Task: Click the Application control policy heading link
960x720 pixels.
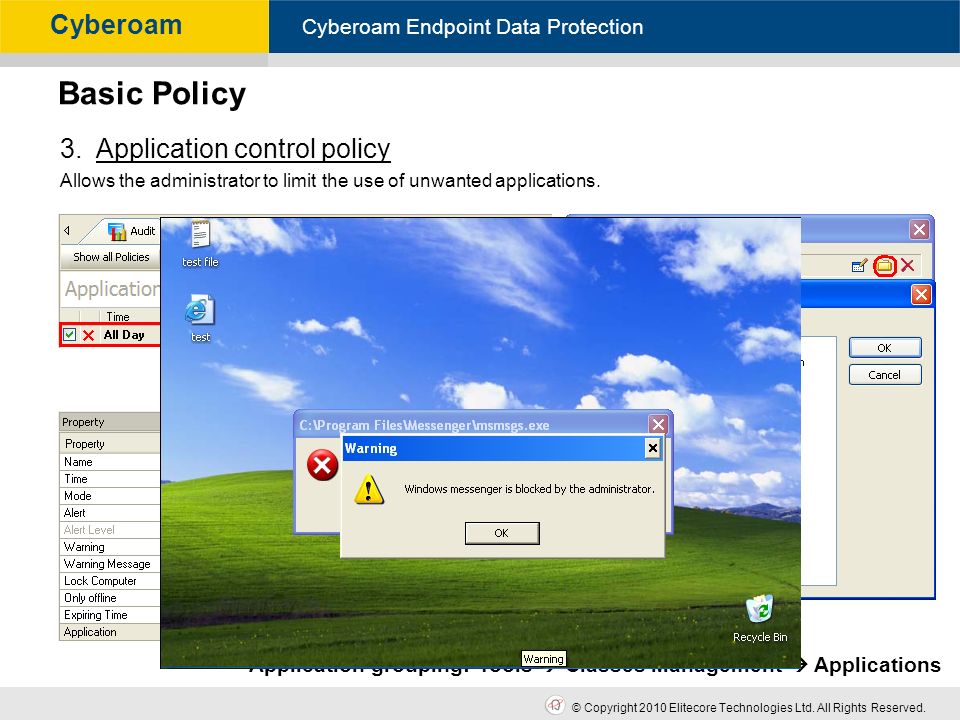Action: (x=243, y=149)
